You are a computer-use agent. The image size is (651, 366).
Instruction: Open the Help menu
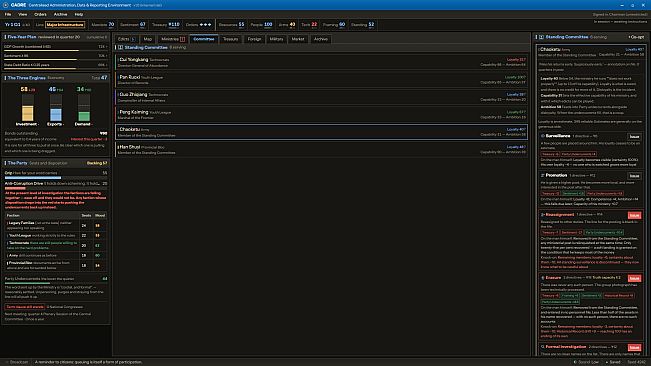tap(78, 14)
